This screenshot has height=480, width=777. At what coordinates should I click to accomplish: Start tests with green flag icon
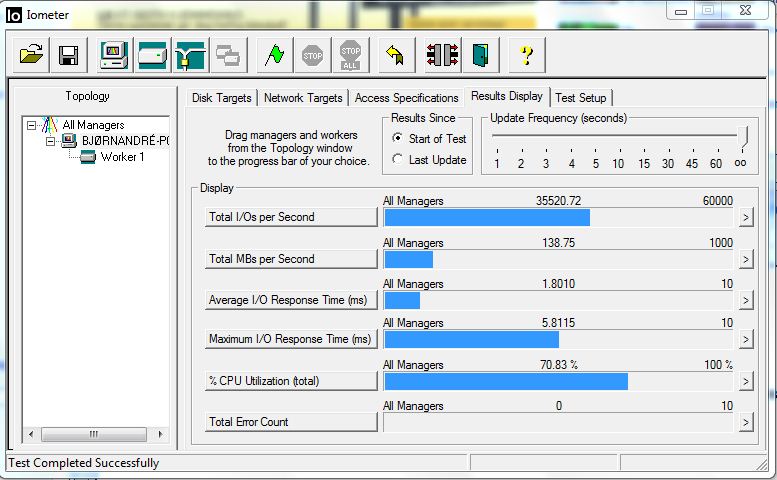(x=275, y=54)
